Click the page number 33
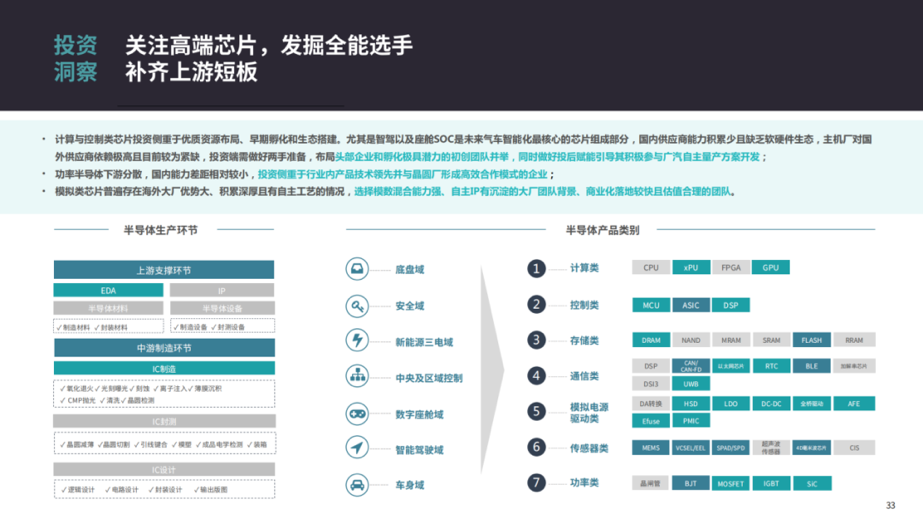Image resolution: width=923 pixels, height=519 pixels. tap(891, 505)
